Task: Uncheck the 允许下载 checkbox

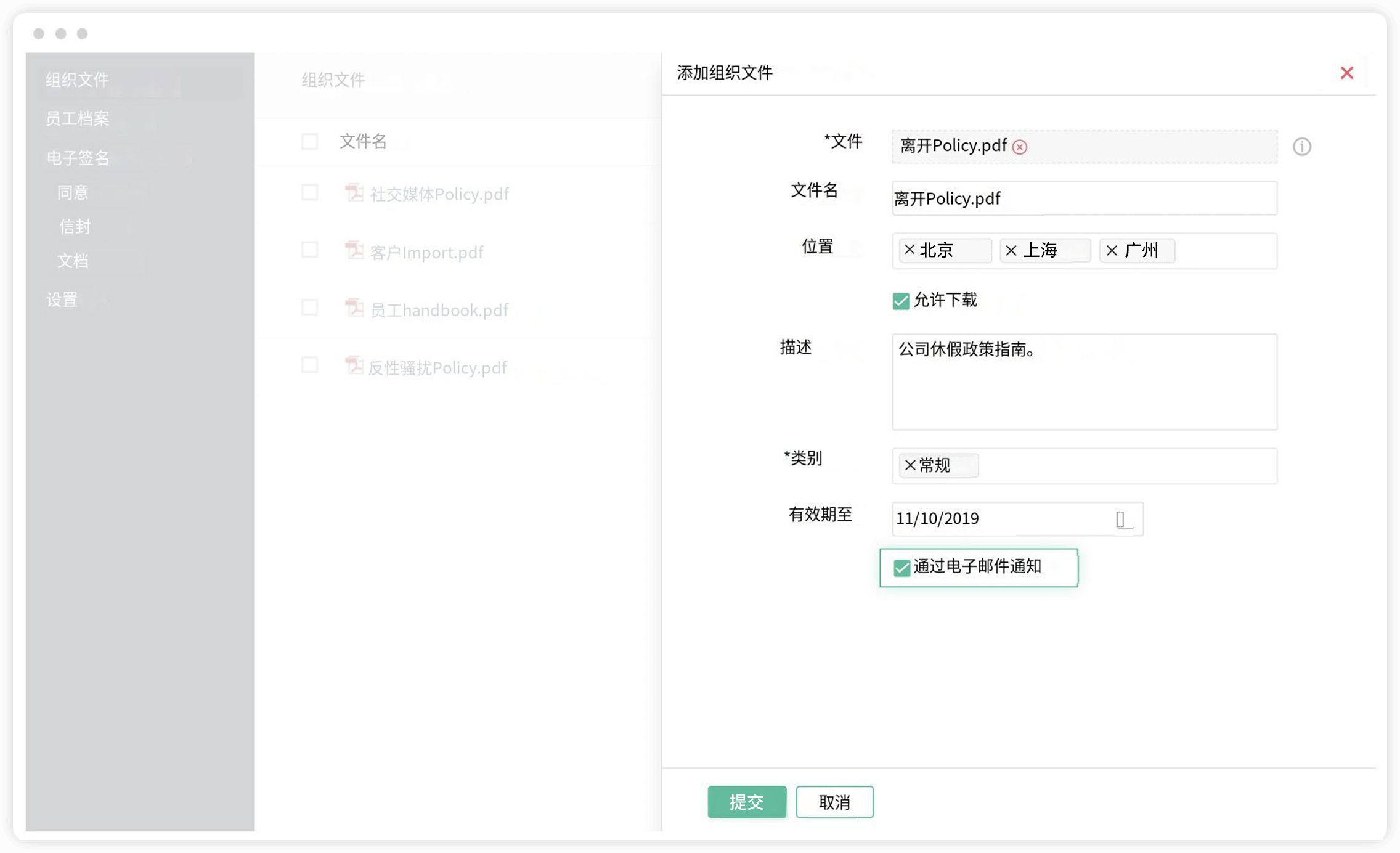Action: tap(900, 301)
